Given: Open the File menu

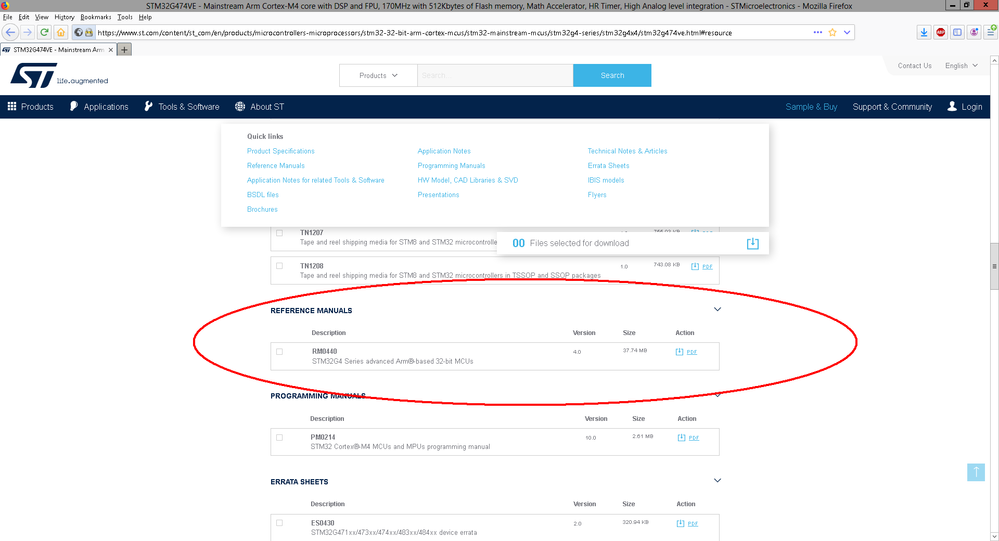Looking at the screenshot, I should pos(8,17).
